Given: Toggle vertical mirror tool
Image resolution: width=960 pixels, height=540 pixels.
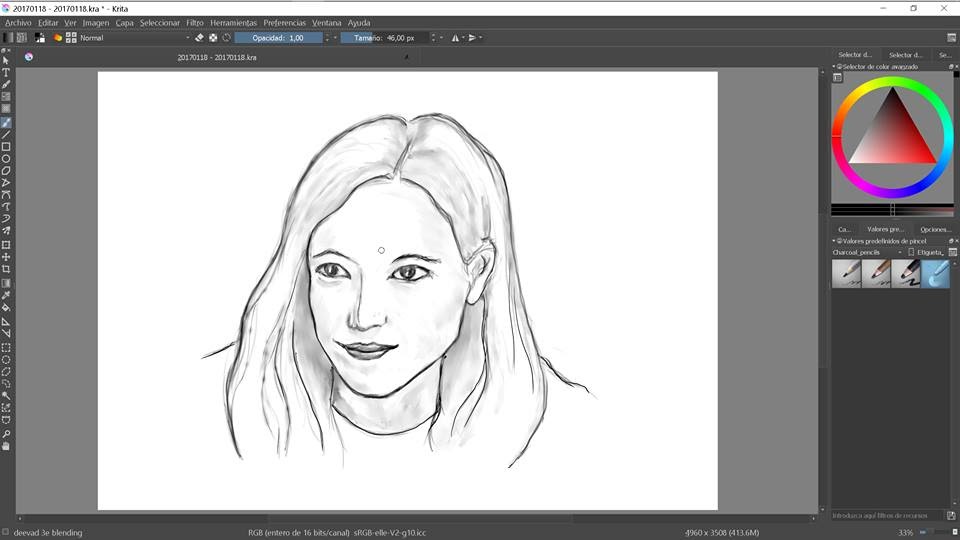Looking at the screenshot, I should click(472, 38).
